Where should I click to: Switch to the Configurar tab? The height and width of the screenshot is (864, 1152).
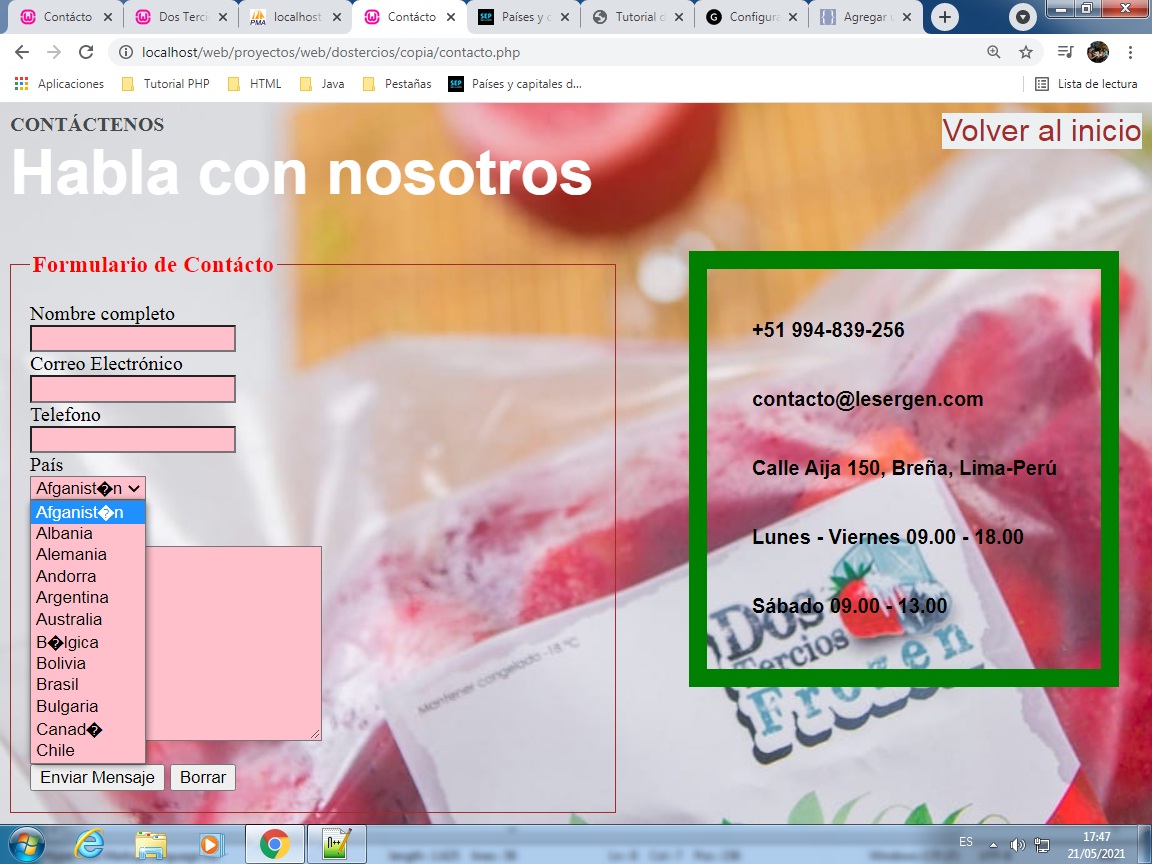751,17
